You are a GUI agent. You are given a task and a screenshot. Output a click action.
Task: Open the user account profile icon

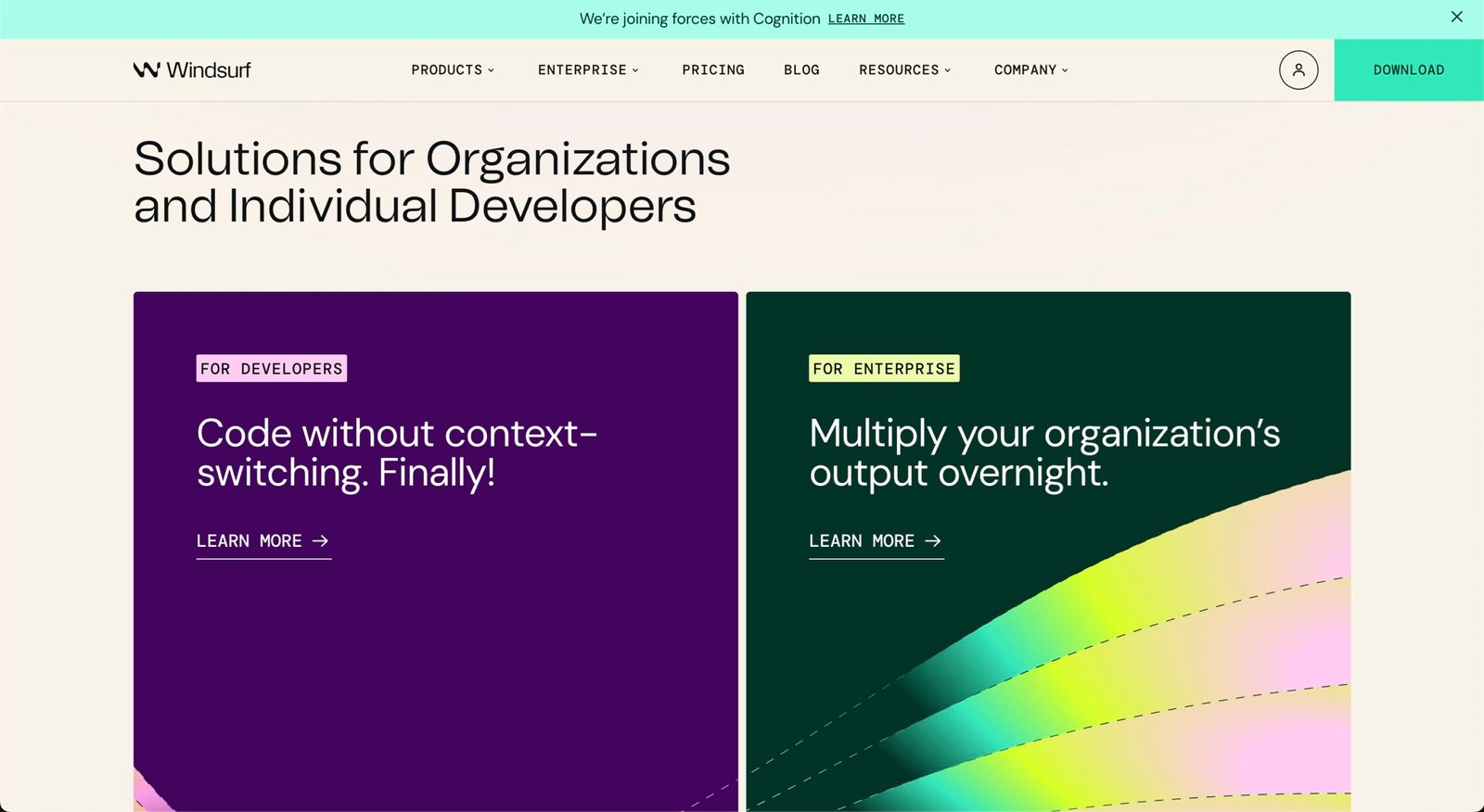tap(1298, 70)
